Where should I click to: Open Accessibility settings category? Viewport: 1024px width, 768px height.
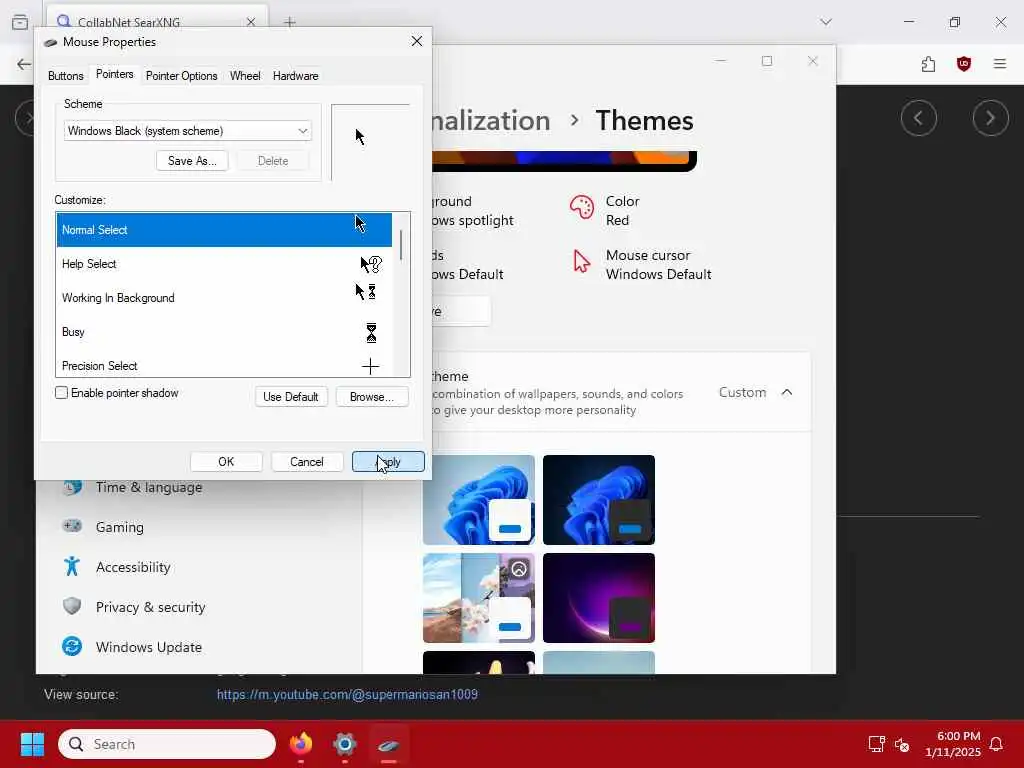coord(133,567)
